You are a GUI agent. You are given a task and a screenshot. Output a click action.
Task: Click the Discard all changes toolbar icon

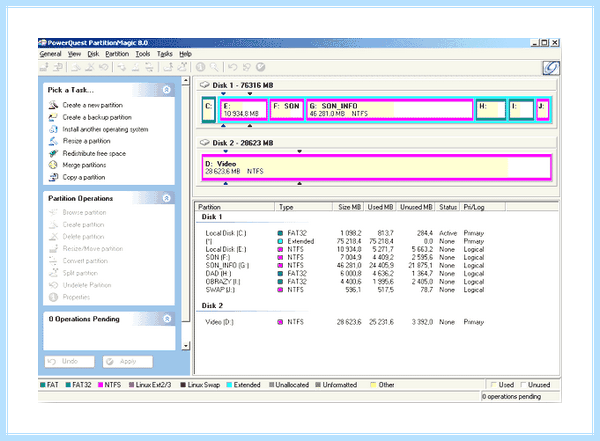pyautogui.click(x=246, y=67)
